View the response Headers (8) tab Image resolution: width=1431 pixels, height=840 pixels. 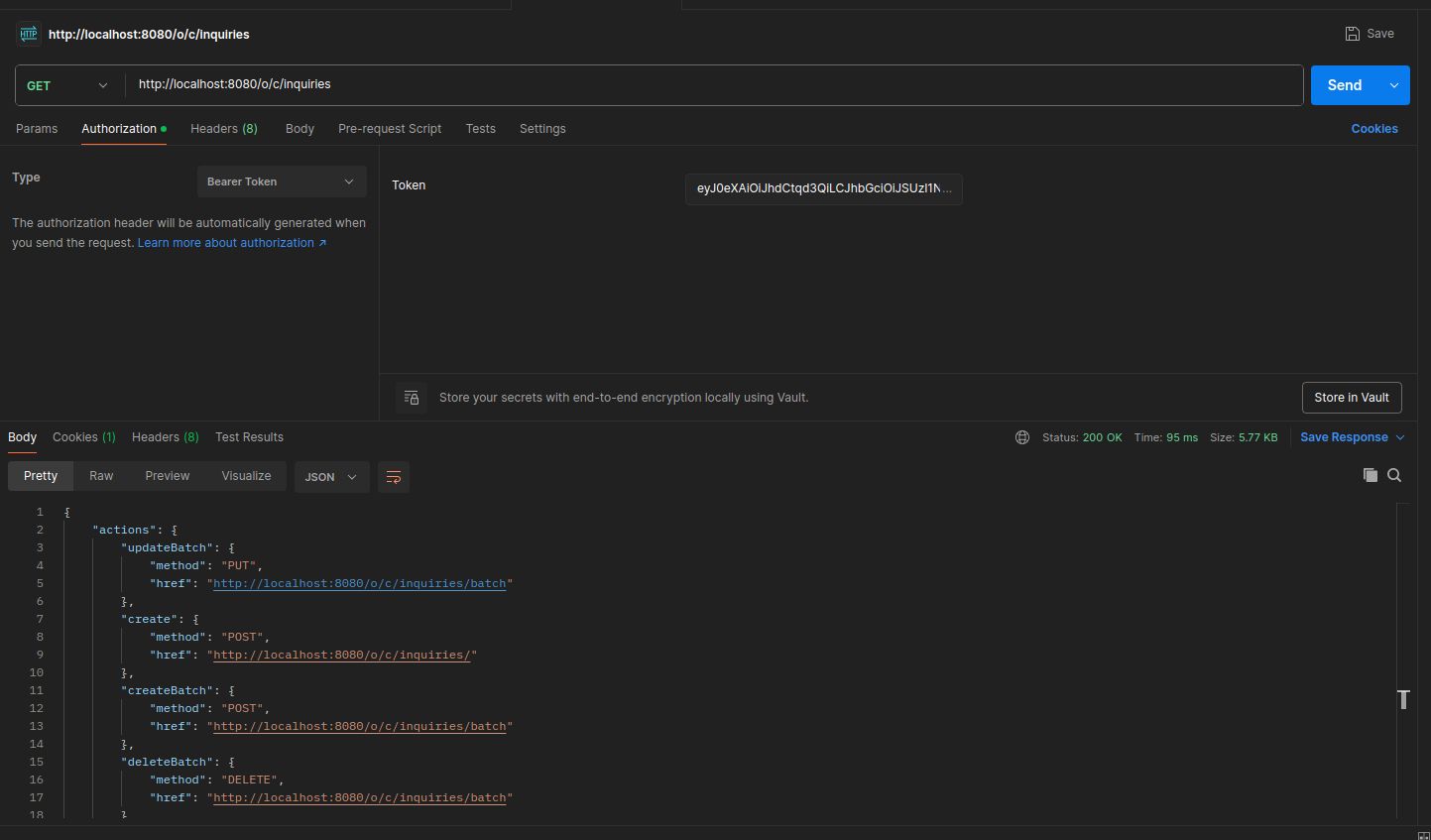(166, 437)
